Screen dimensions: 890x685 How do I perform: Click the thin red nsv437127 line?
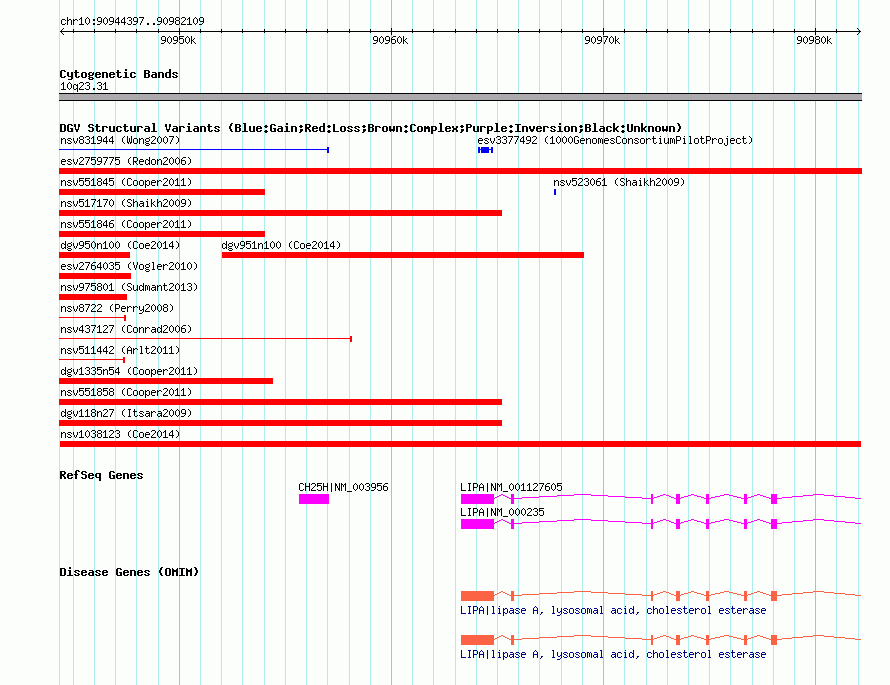205,339
